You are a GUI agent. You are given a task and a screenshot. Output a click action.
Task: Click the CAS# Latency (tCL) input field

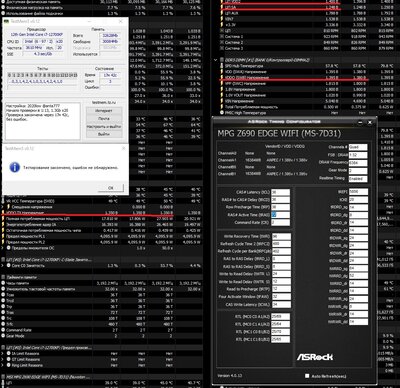tap(280, 192)
